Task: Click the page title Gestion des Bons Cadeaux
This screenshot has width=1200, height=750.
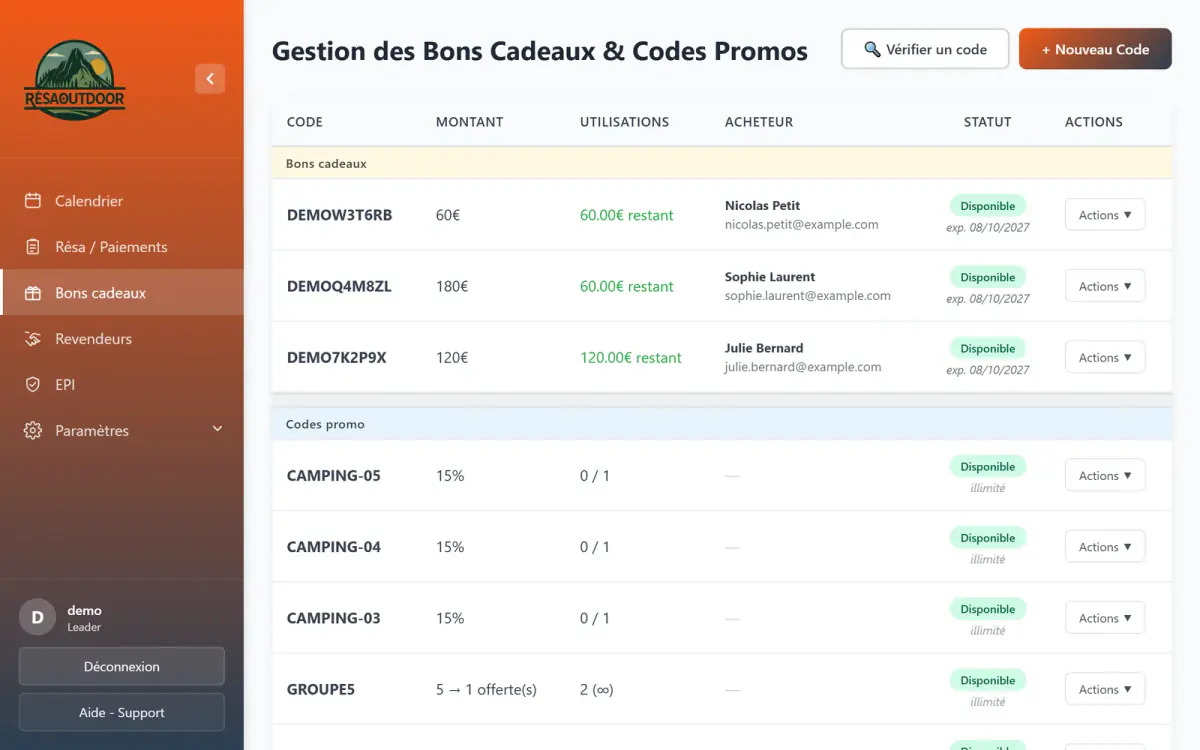Action: tap(540, 51)
